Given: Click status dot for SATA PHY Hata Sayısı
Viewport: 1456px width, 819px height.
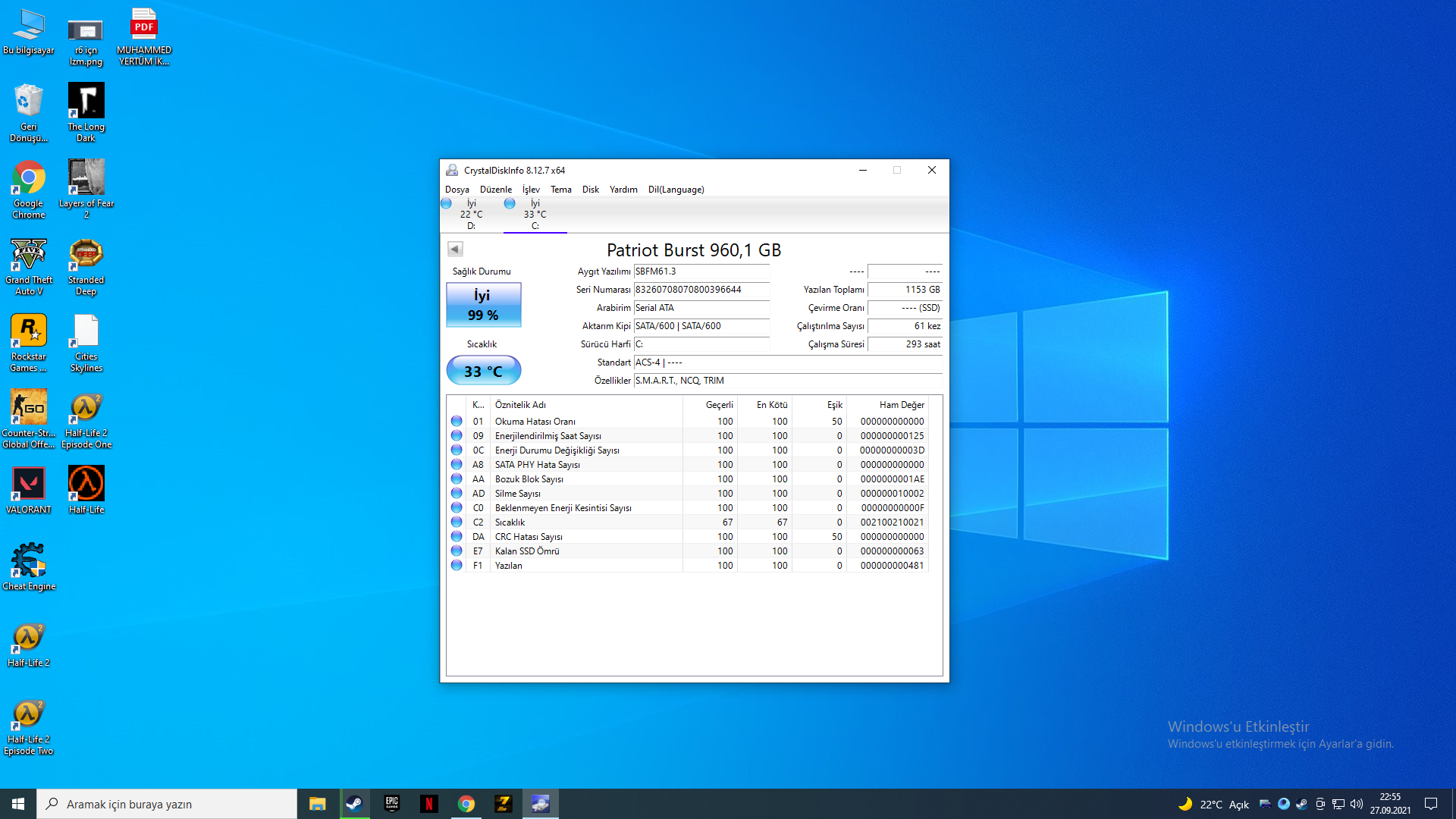Looking at the screenshot, I should pyautogui.click(x=457, y=464).
